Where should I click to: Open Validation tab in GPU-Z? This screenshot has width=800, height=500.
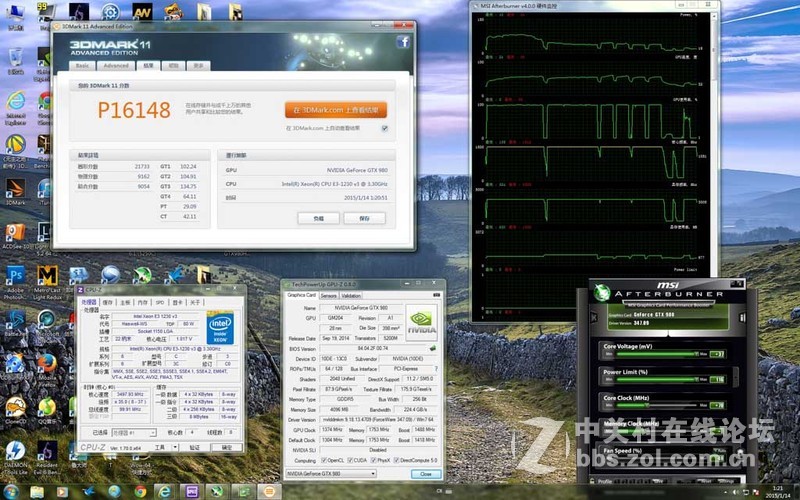(x=351, y=295)
